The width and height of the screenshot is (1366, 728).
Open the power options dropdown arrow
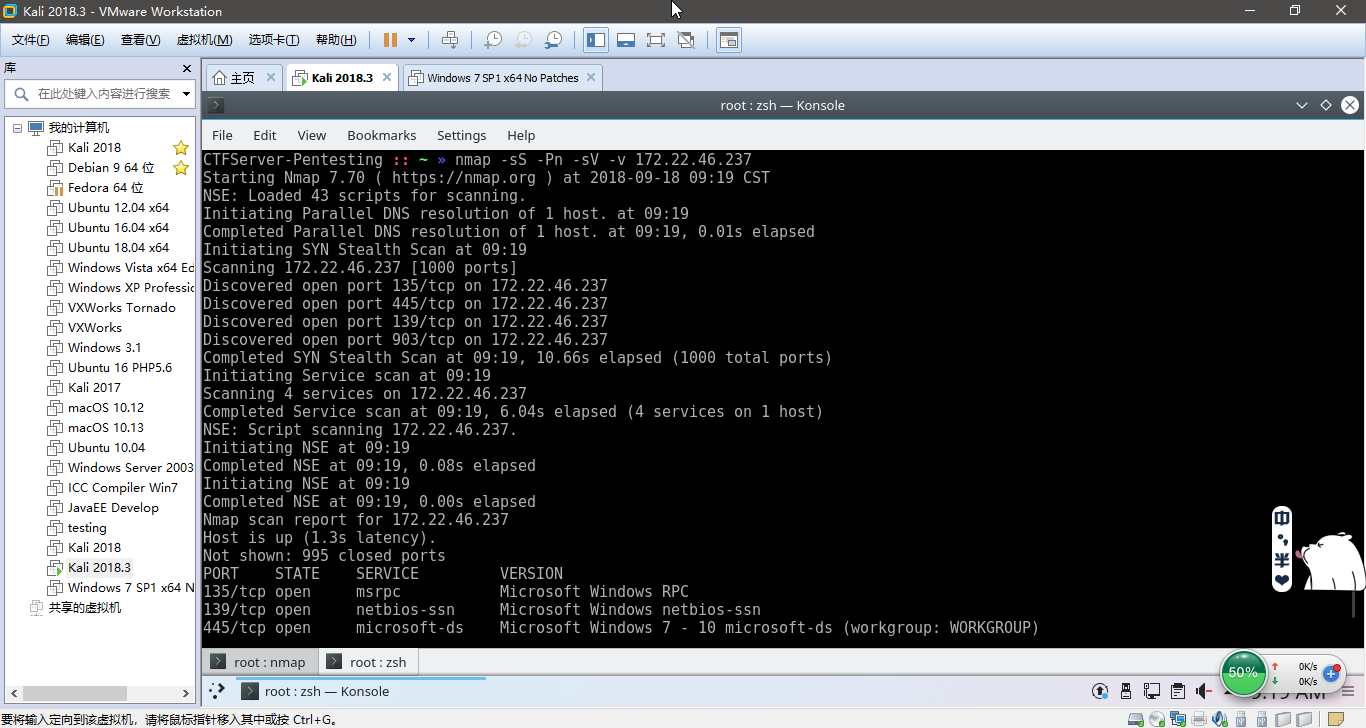pyautogui.click(x=411, y=40)
